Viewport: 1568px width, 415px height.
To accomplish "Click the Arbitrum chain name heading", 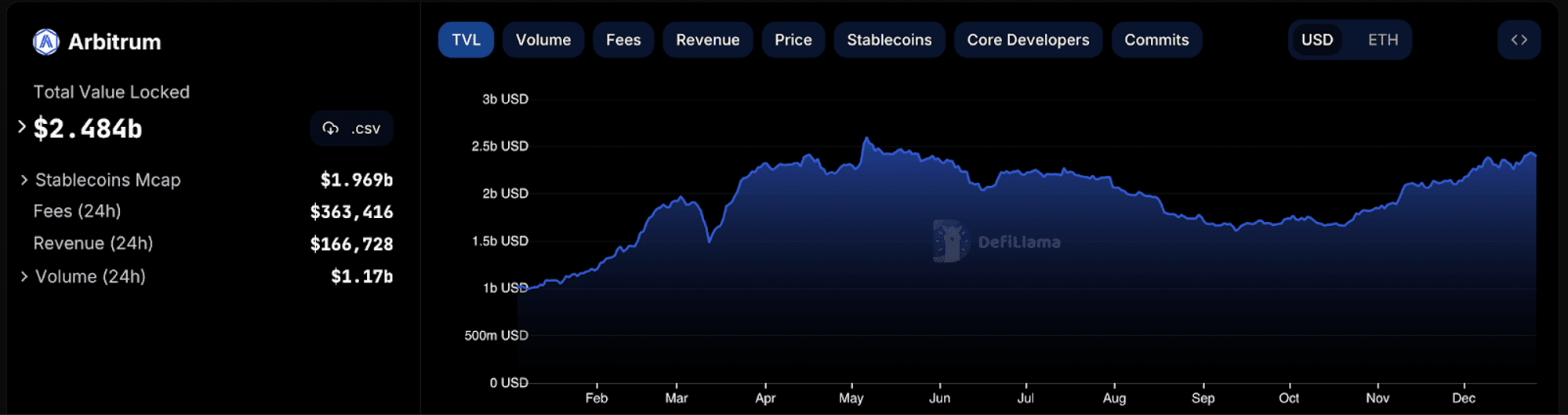I will 114,42.
